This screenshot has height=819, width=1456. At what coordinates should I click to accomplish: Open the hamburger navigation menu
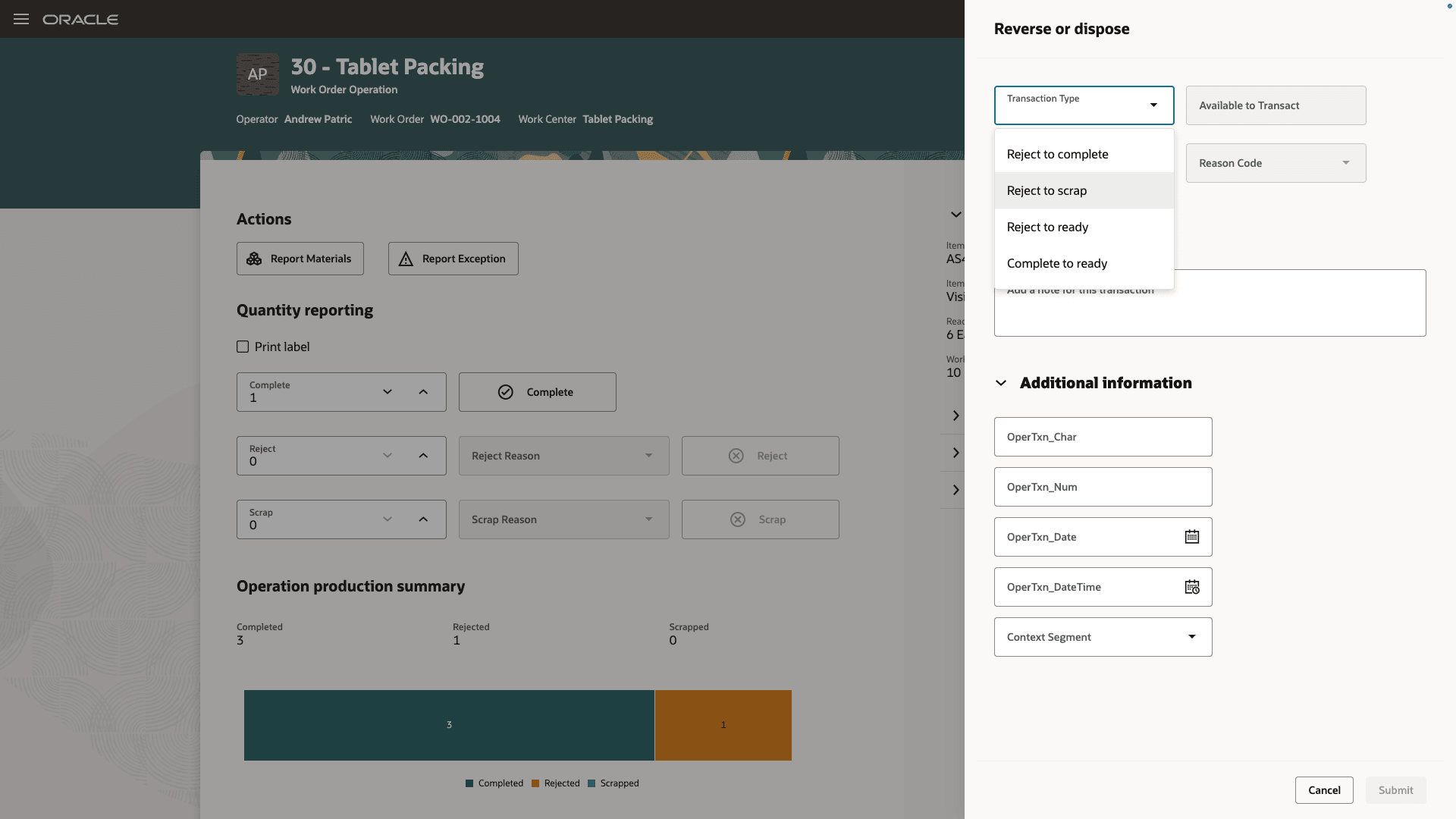pyautogui.click(x=21, y=19)
